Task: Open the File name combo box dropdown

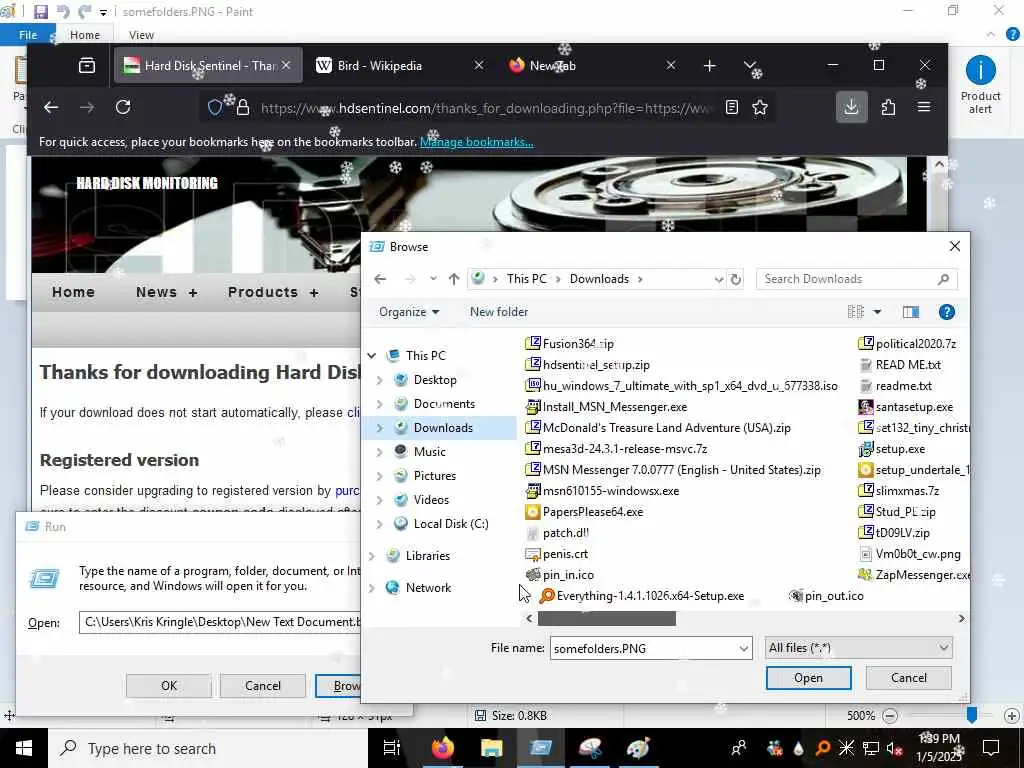Action: [x=743, y=648]
